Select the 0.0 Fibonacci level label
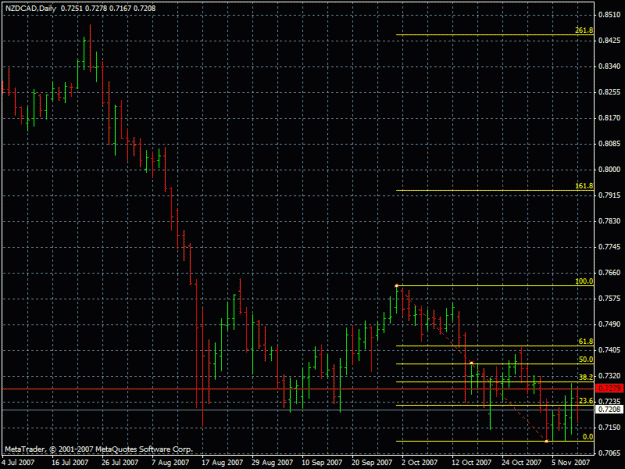This screenshot has height=469, width=625. 588,437
